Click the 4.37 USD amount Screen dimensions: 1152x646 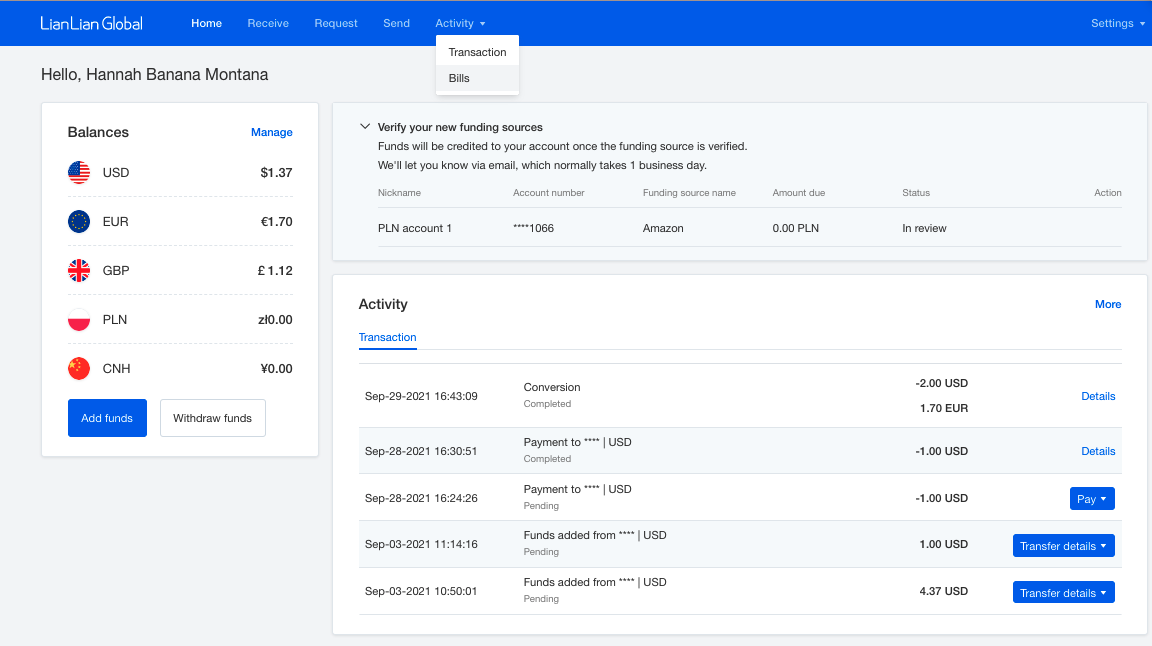(943, 591)
